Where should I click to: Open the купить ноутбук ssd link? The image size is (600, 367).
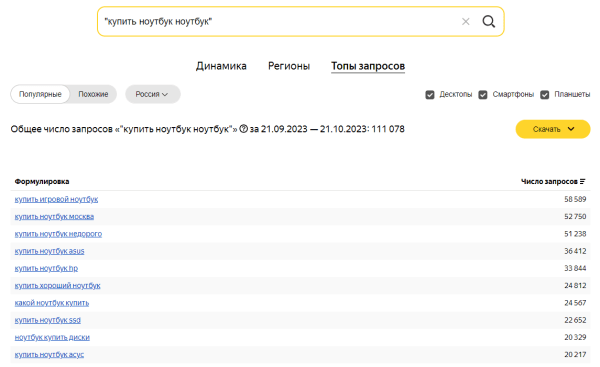[x=48, y=320]
